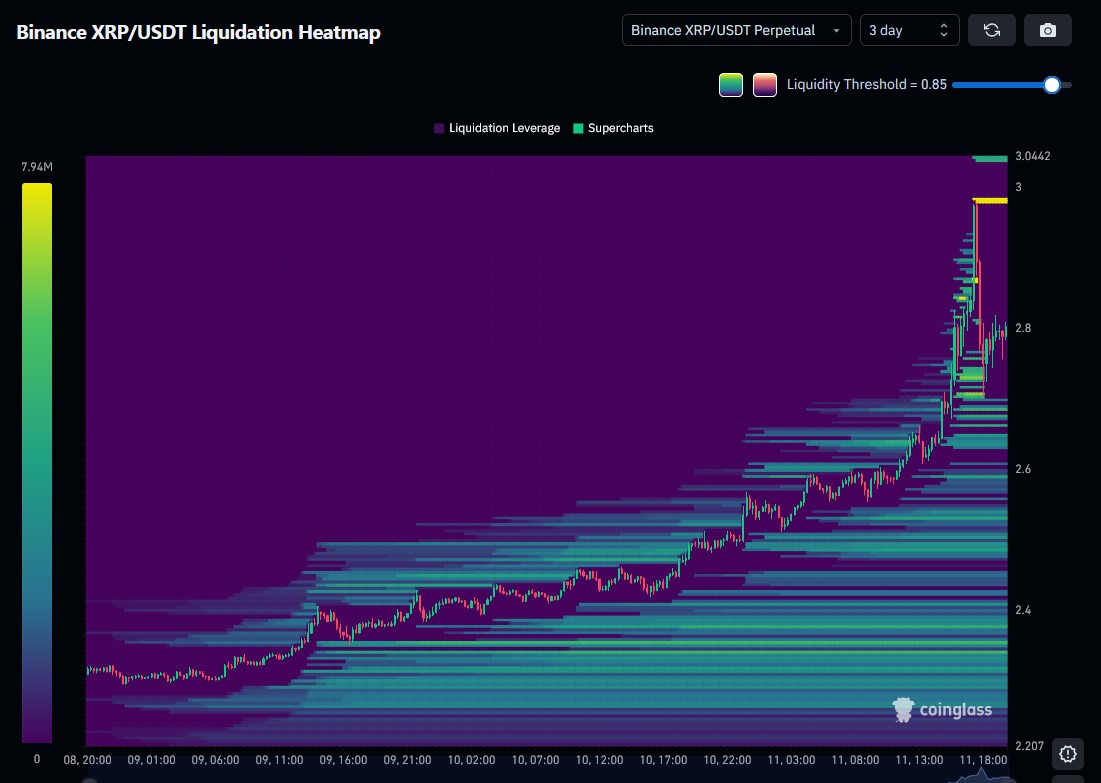Click the Binance XRP/USDT Liquidation Heatmap title

(x=199, y=32)
